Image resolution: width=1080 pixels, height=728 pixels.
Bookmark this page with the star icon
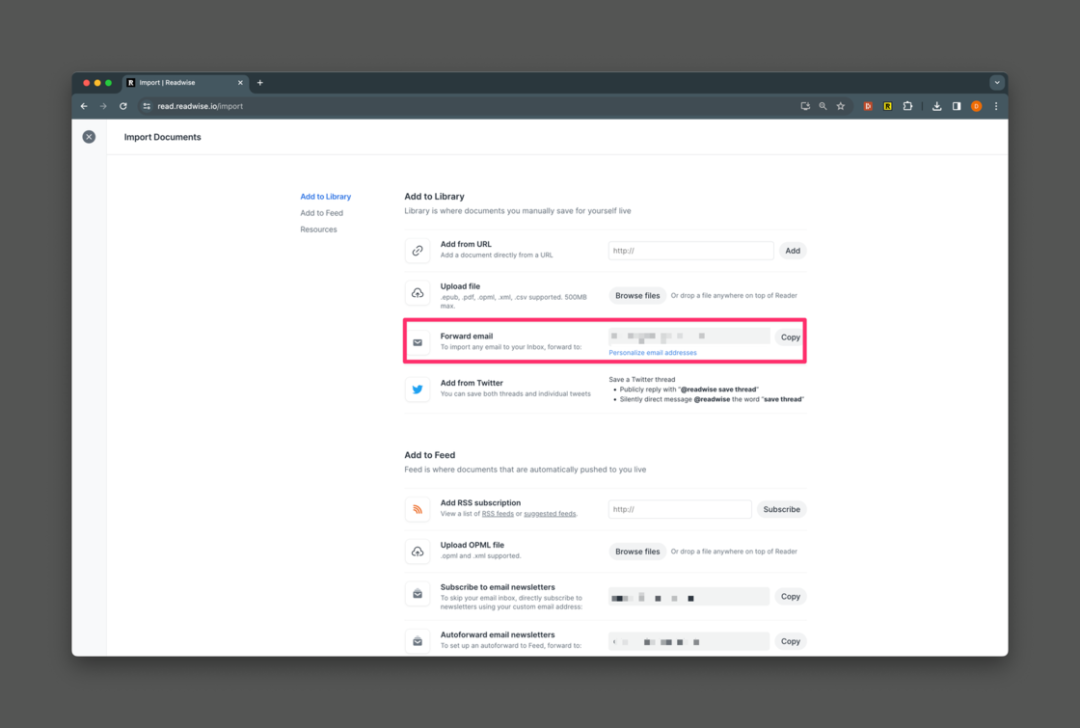841,106
